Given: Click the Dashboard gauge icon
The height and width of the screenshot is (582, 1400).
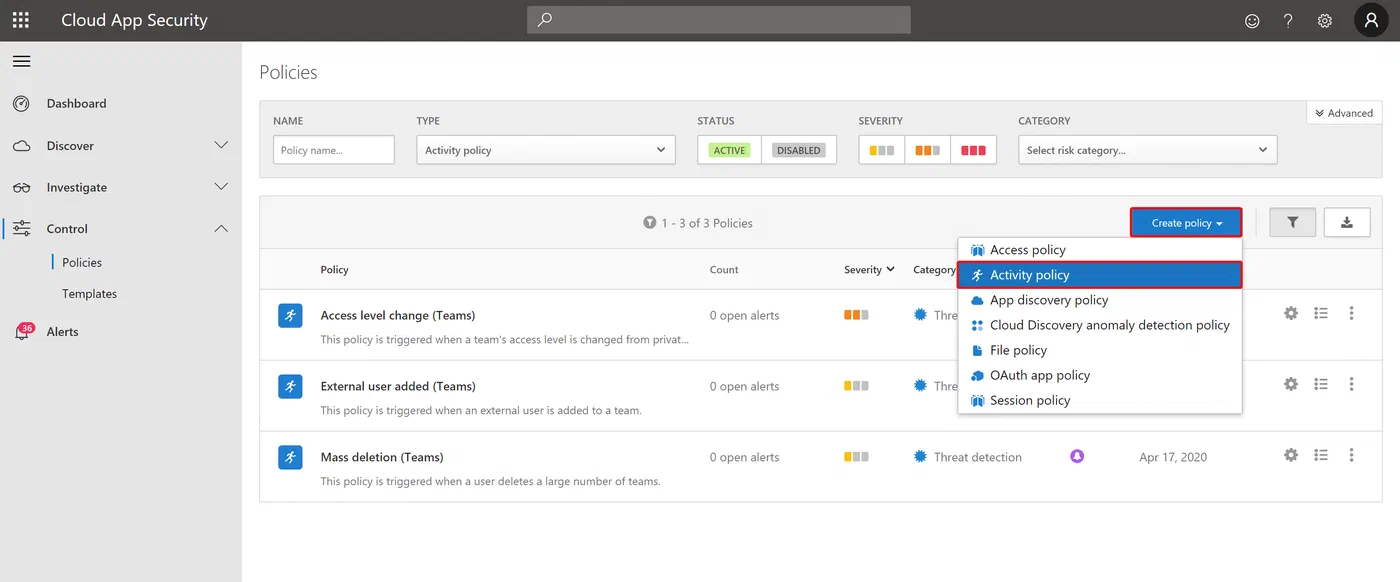Looking at the screenshot, I should click(21, 103).
